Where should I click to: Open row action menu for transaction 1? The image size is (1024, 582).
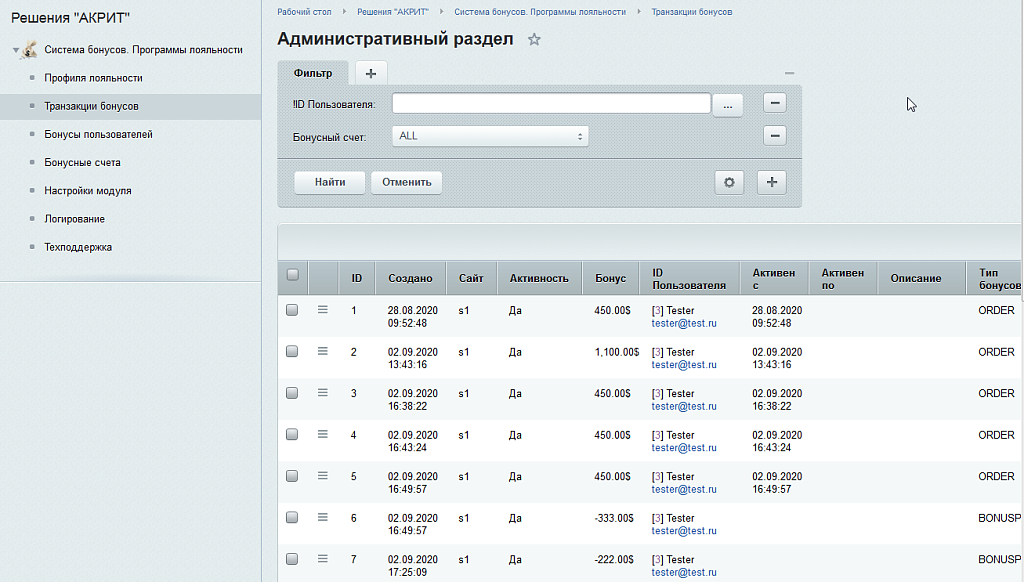click(x=322, y=310)
